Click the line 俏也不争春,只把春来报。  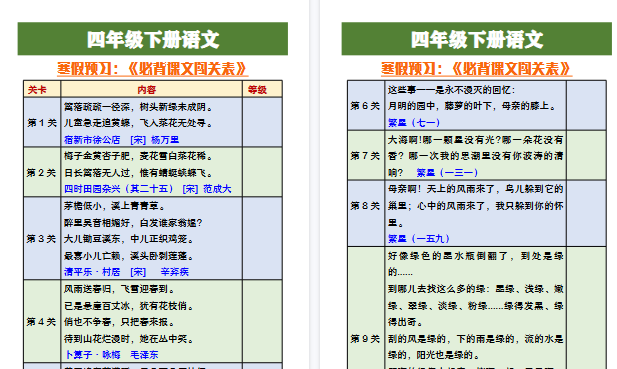[x=119, y=322]
